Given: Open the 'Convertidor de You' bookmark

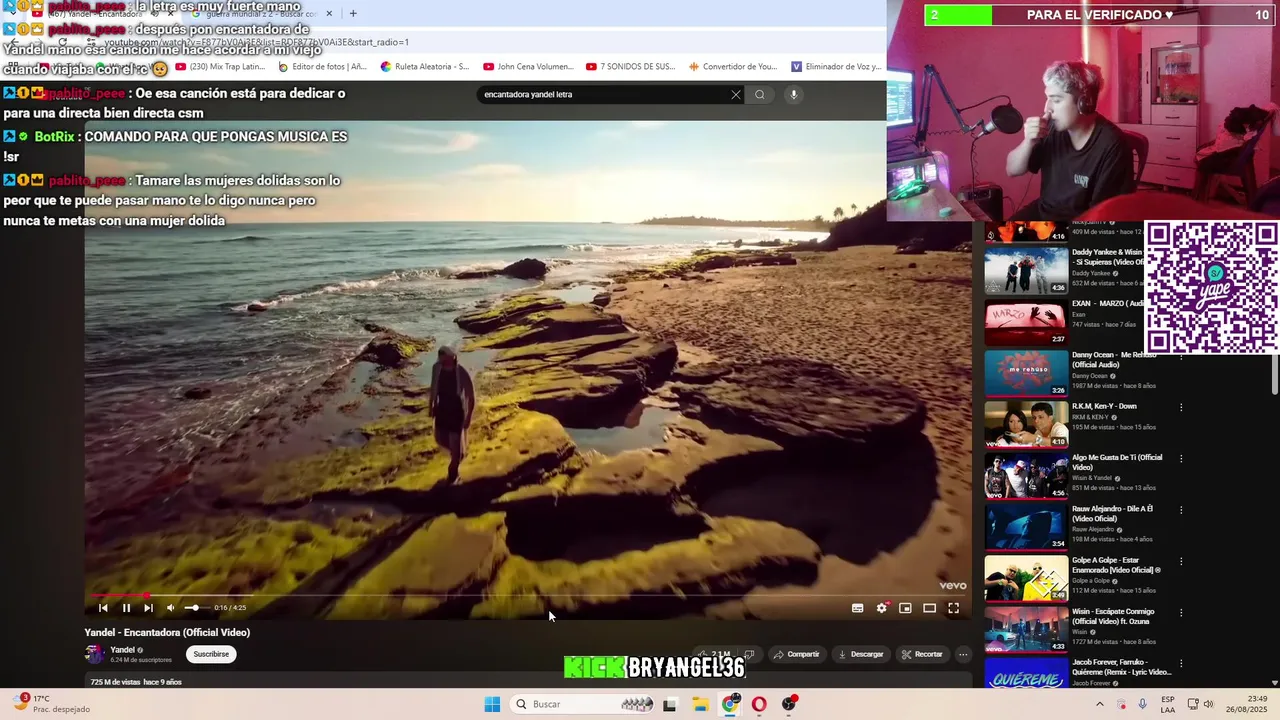Looking at the screenshot, I should point(733,67).
